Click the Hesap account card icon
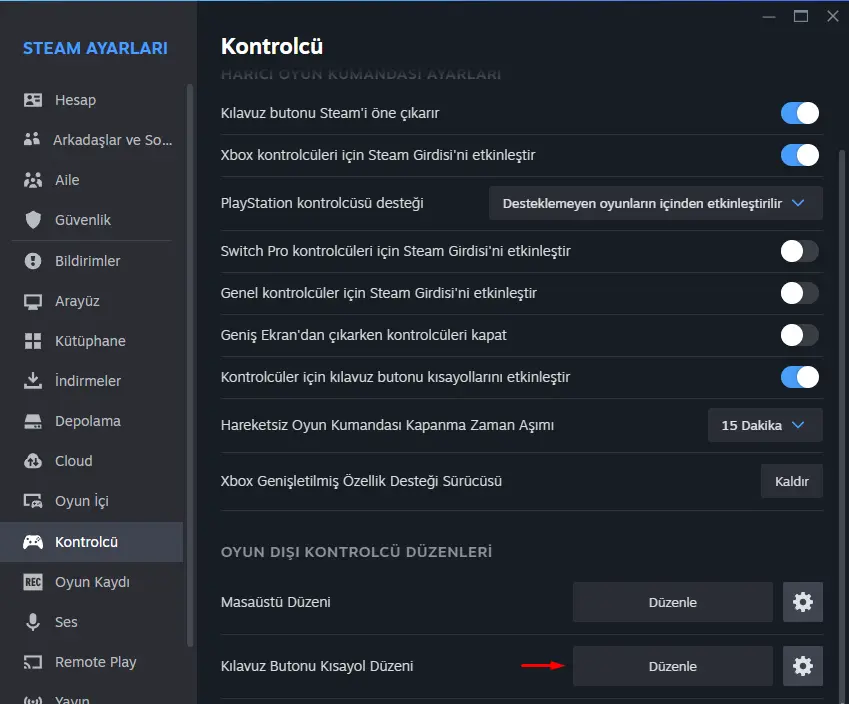This screenshot has width=849, height=704. click(33, 100)
